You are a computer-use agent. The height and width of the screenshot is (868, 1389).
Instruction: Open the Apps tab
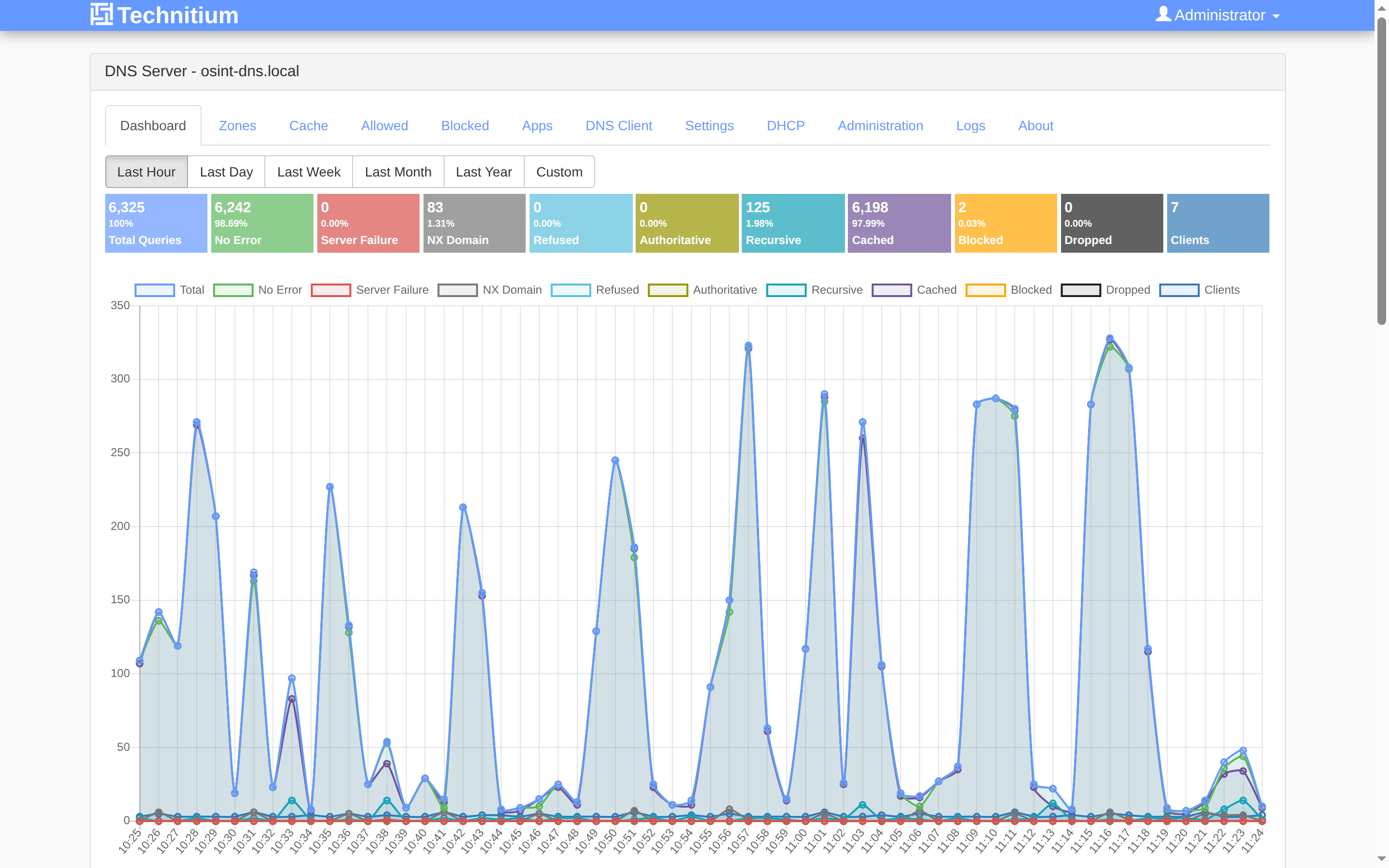(x=537, y=126)
